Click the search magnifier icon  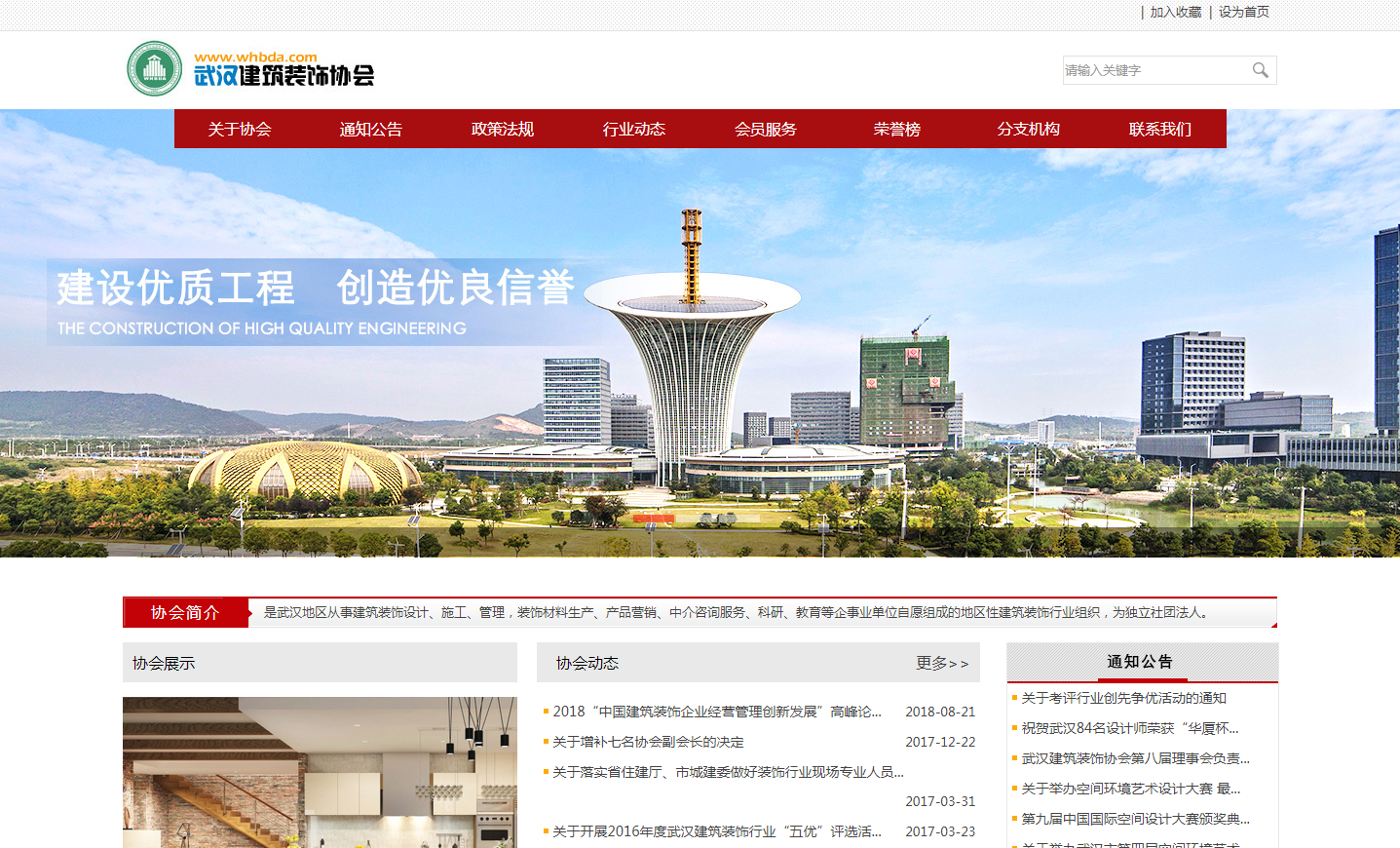pyautogui.click(x=1260, y=70)
